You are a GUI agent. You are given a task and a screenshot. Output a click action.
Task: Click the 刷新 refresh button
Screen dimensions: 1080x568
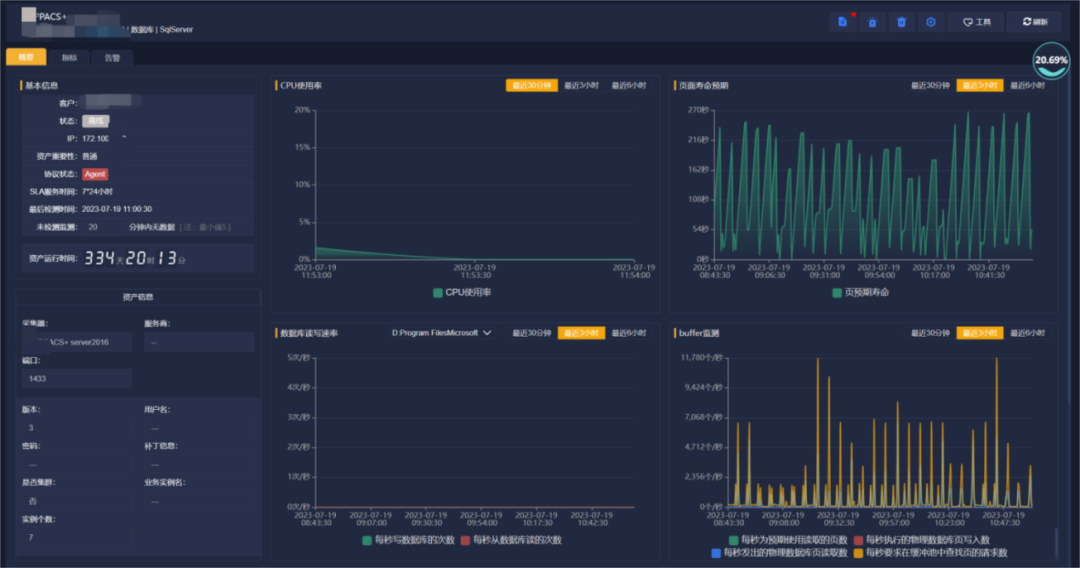pos(1035,22)
